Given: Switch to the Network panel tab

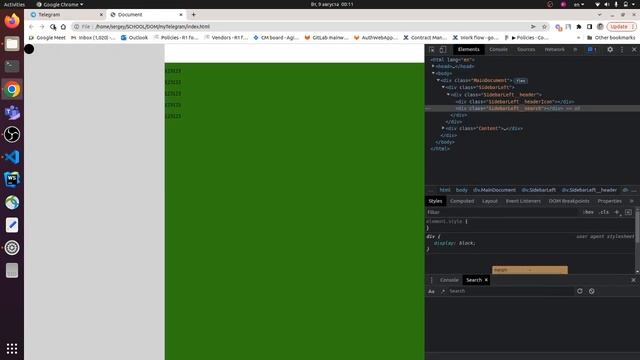Looking at the screenshot, I should (554, 49).
